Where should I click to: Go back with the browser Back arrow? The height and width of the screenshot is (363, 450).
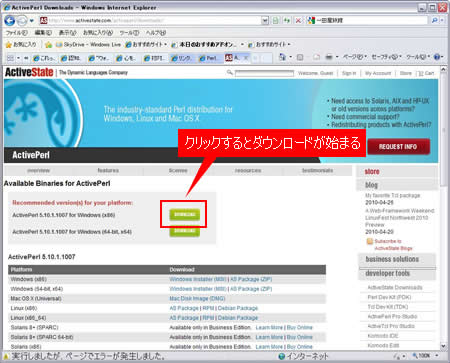point(10,21)
